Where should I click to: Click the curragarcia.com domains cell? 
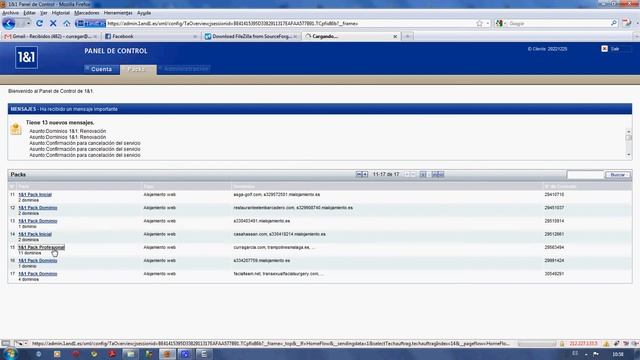274,247
